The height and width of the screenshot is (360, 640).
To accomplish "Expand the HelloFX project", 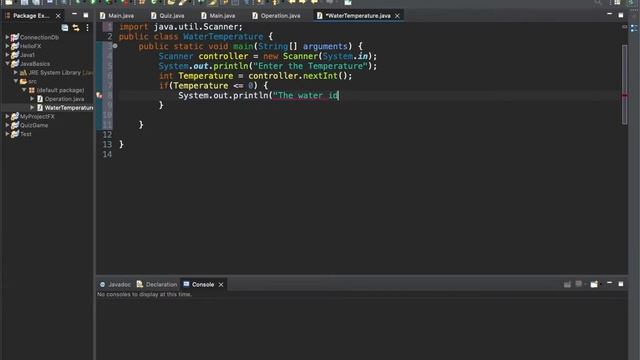I will tap(7, 46).
